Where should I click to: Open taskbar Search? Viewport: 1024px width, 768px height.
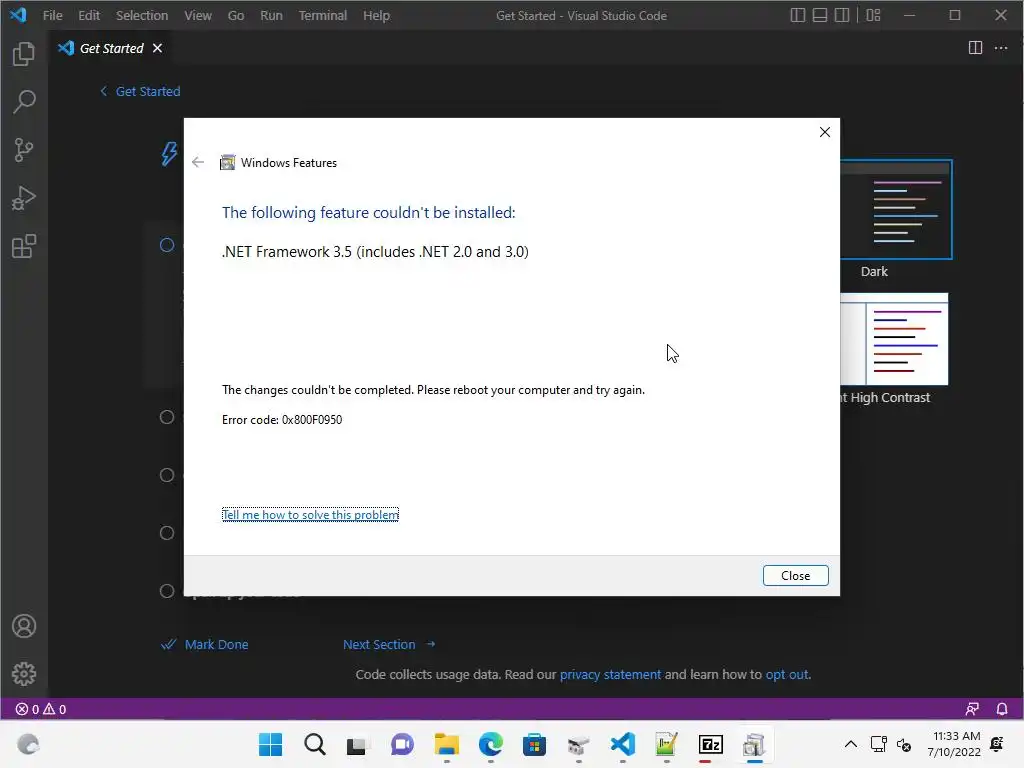coord(314,744)
